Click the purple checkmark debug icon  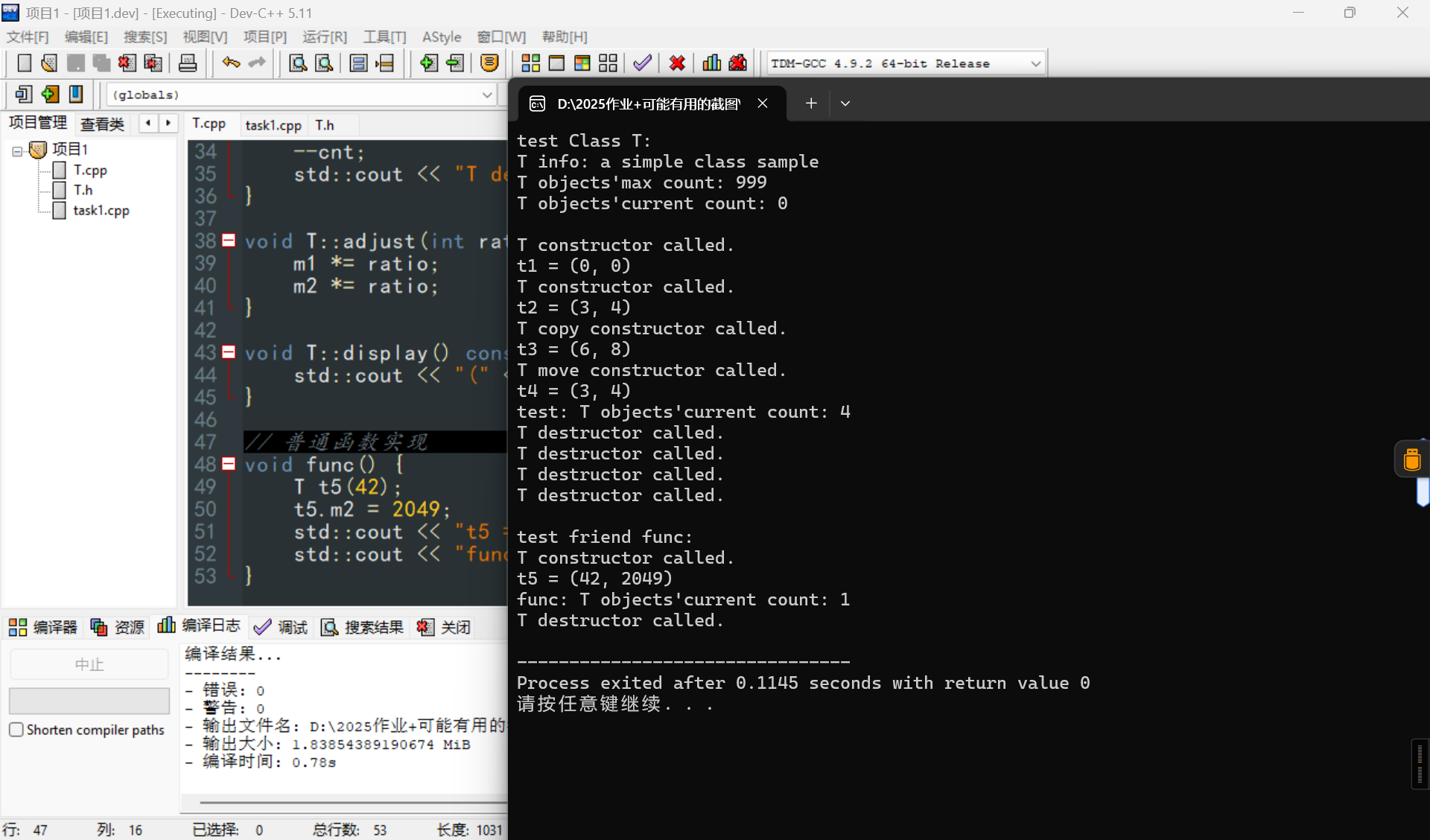(x=642, y=63)
